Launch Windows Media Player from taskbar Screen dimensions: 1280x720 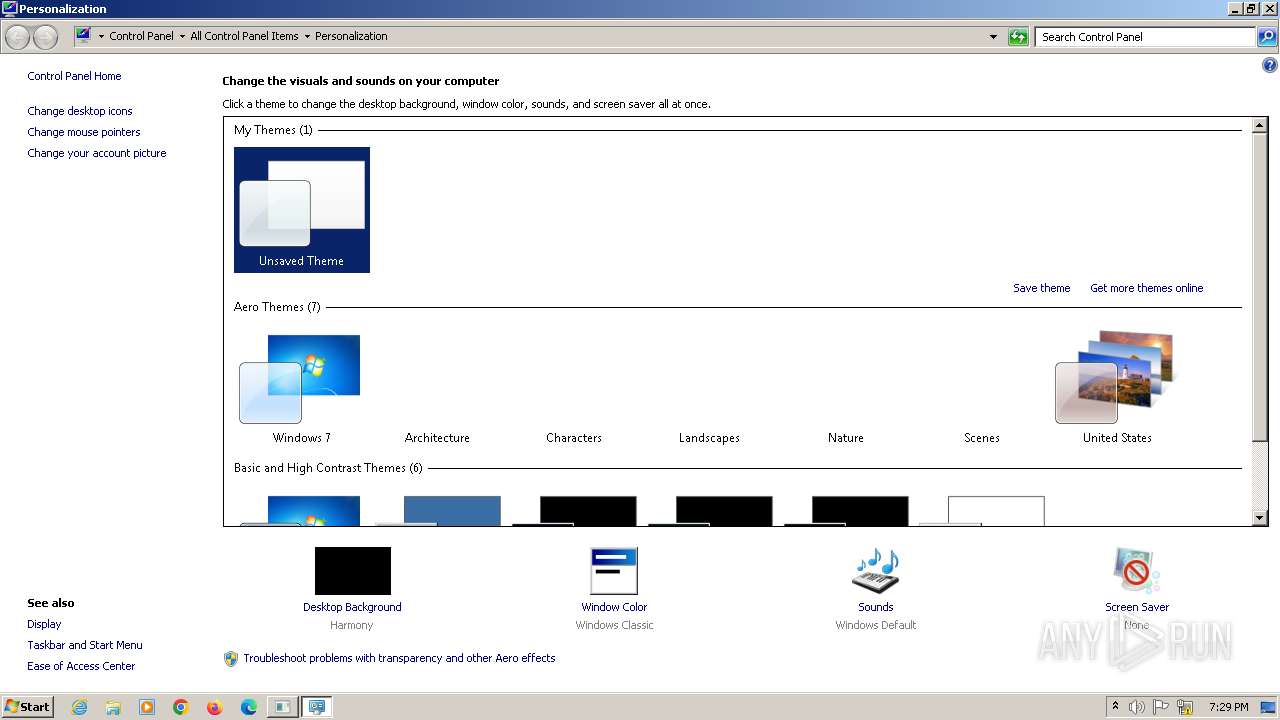(x=147, y=707)
